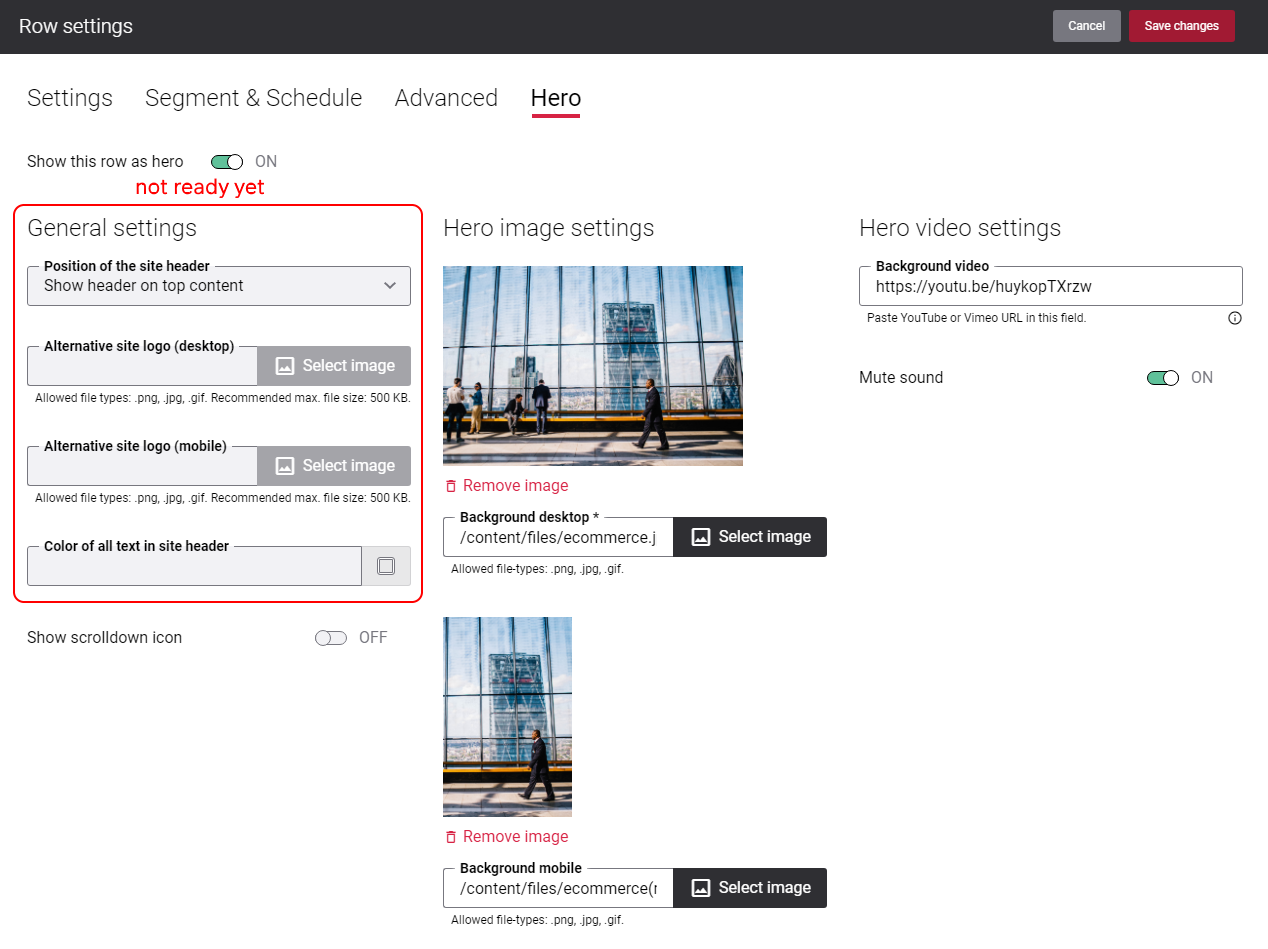Select the Hero tab

(x=556, y=98)
